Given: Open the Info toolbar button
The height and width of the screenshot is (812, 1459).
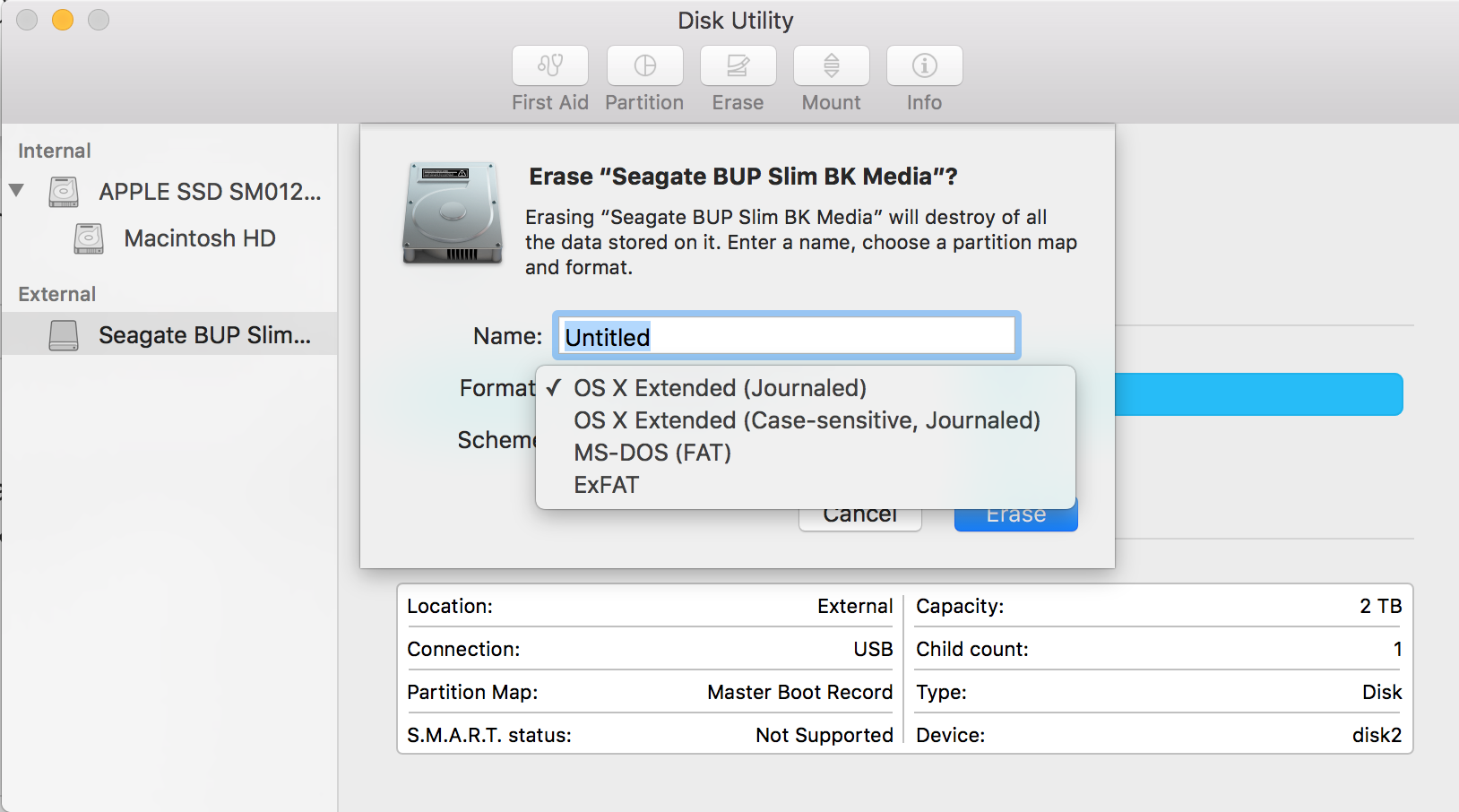Looking at the screenshot, I should click(x=925, y=65).
